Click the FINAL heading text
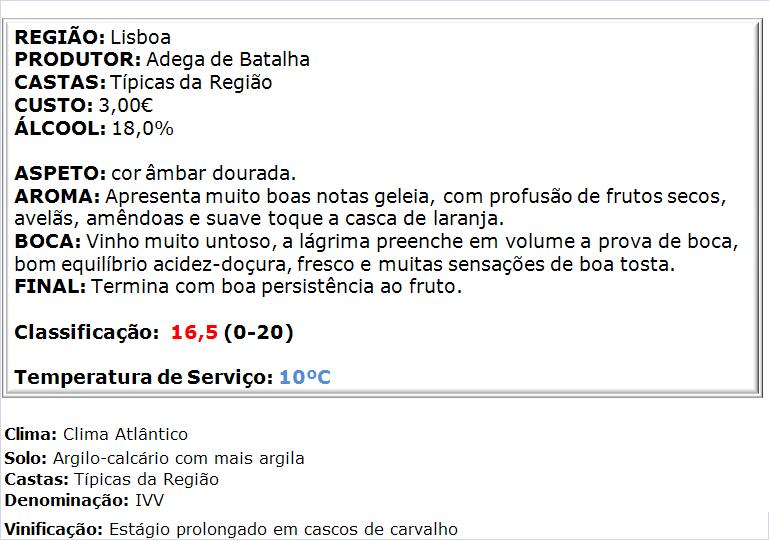769x540 pixels. [x=50, y=286]
